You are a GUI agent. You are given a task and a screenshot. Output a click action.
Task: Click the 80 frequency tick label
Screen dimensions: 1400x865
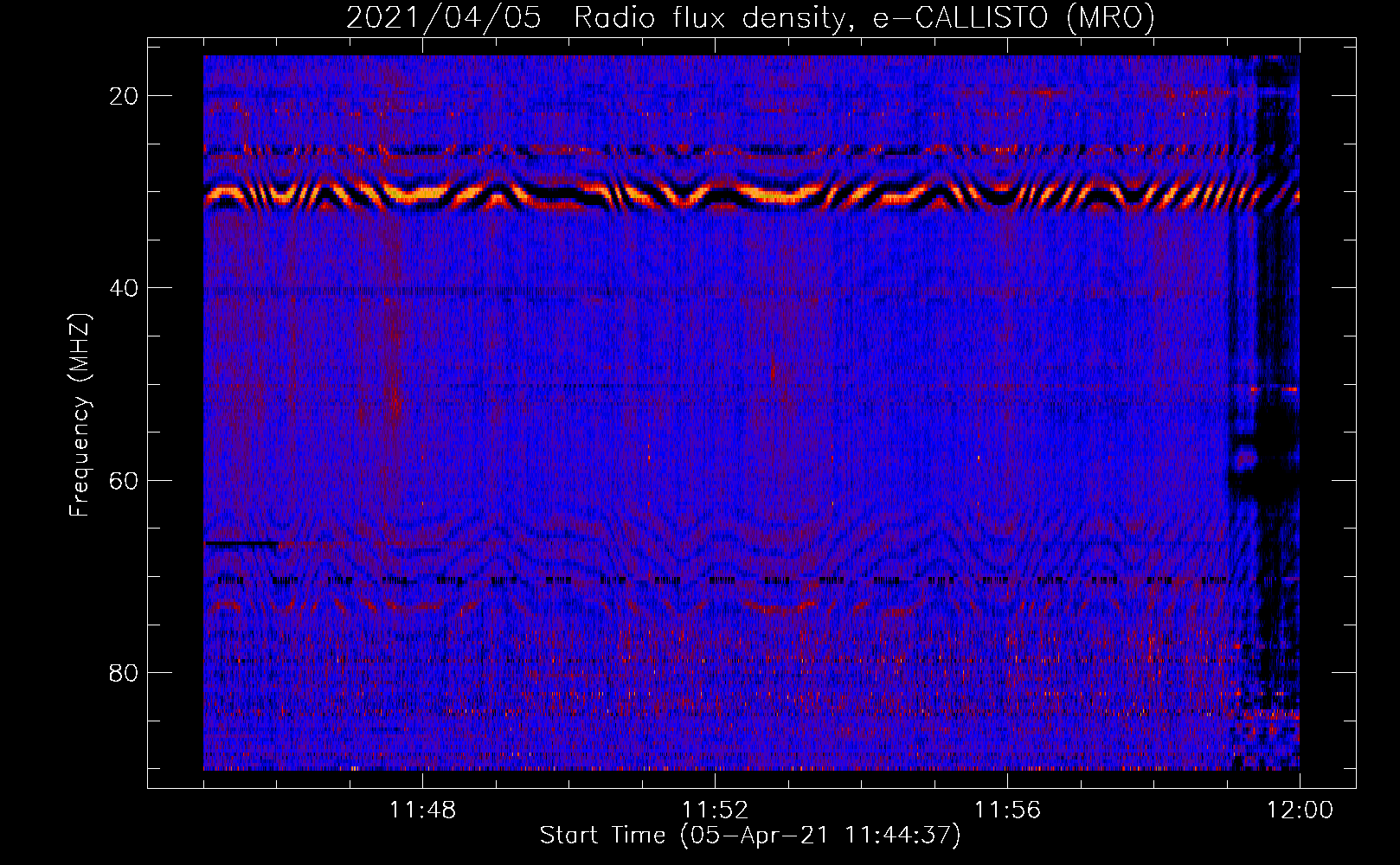tap(125, 672)
